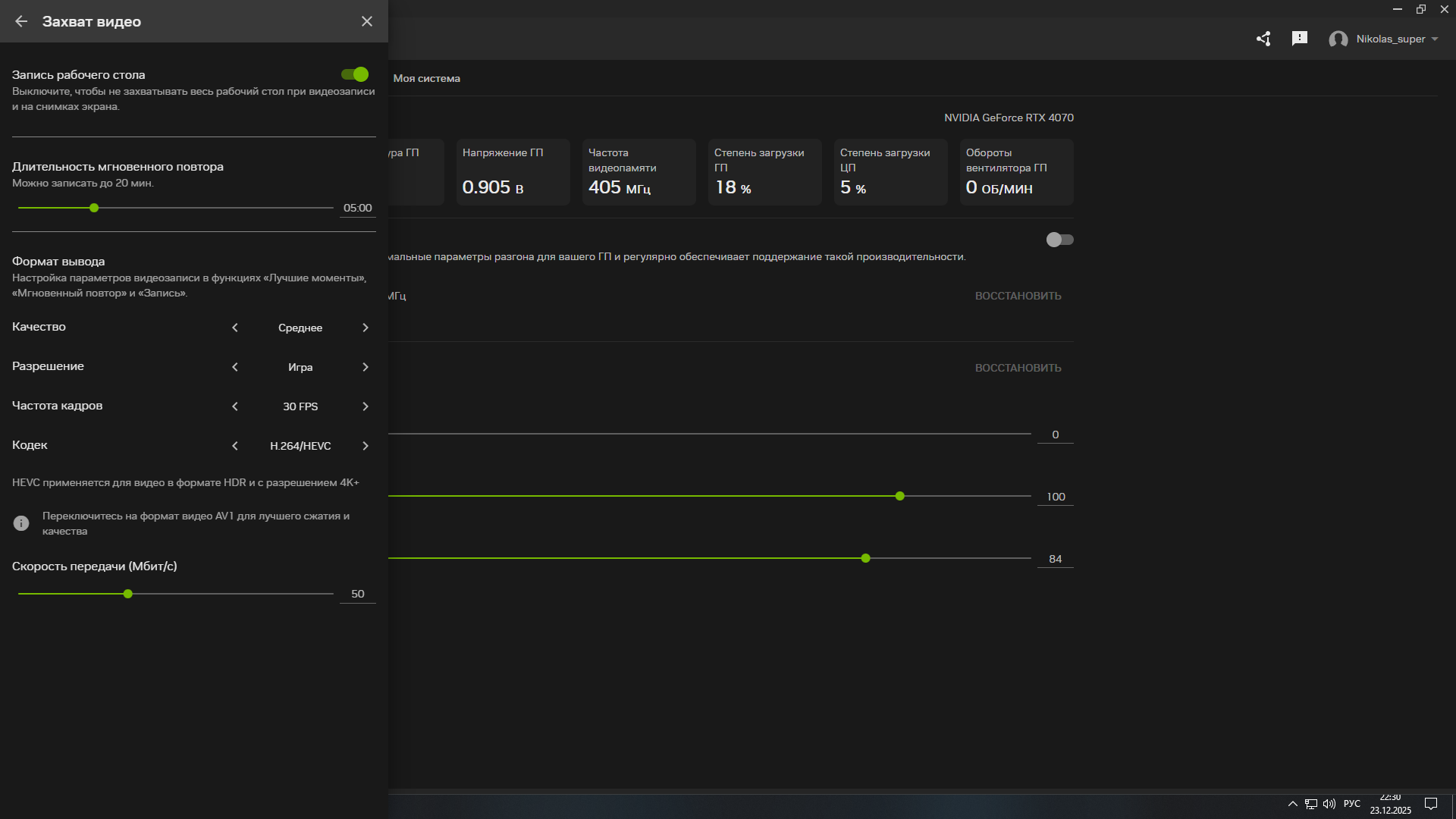Image resolution: width=1456 pixels, height=819 pixels.
Task: Open the share icon in the top bar
Action: [x=1263, y=39]
